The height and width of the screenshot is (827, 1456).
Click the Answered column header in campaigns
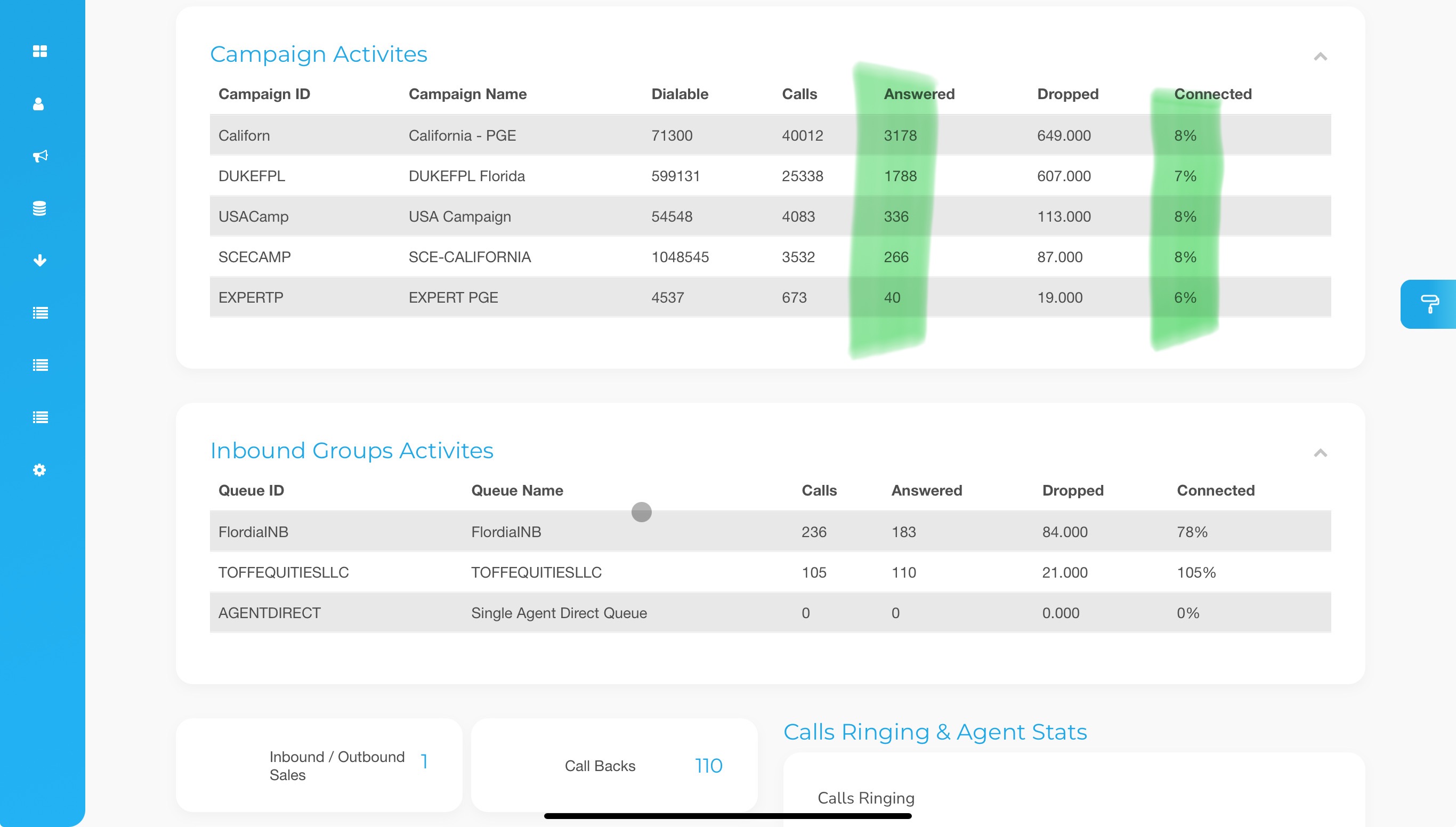[x=919, y=94]
